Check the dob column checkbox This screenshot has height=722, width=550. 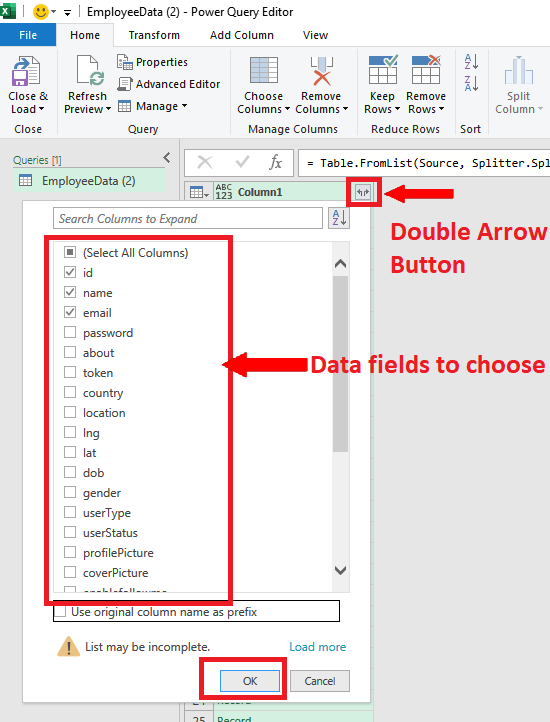click(70, 472)
